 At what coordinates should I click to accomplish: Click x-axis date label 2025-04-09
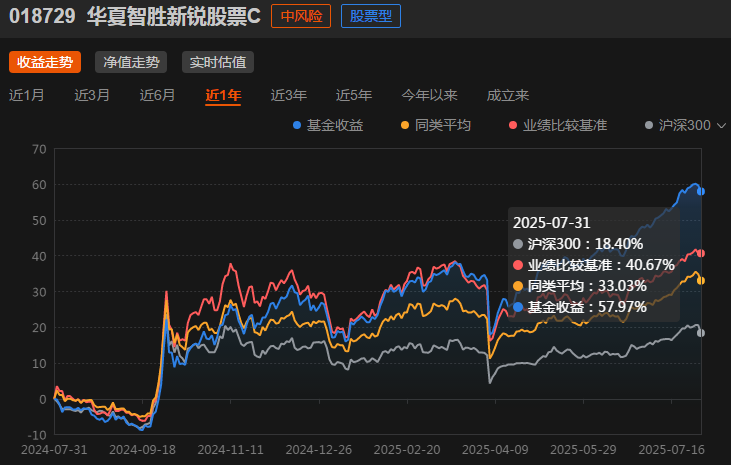pos(495,450)
